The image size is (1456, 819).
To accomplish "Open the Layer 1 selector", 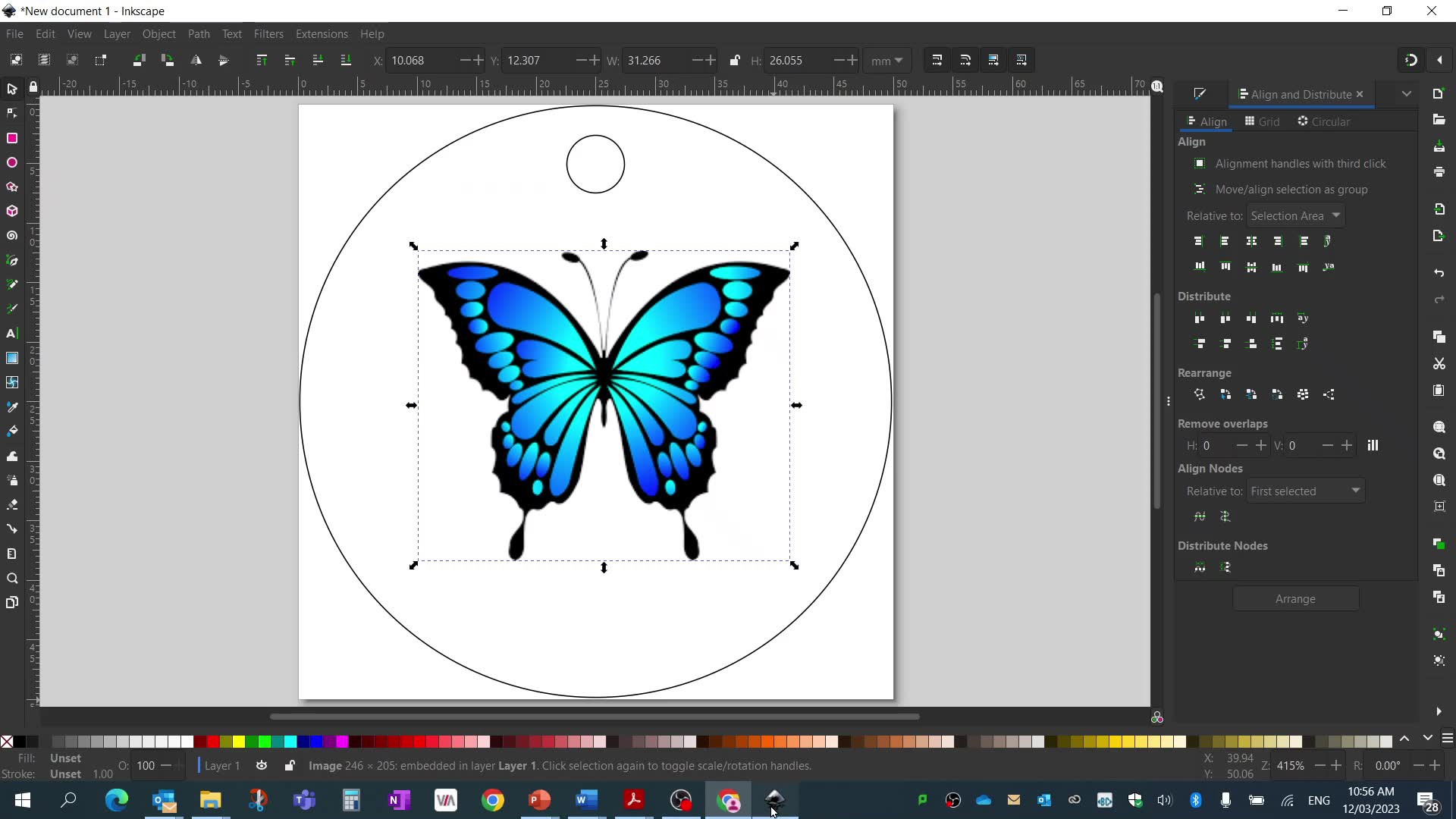I will click(x=222, y=766).
